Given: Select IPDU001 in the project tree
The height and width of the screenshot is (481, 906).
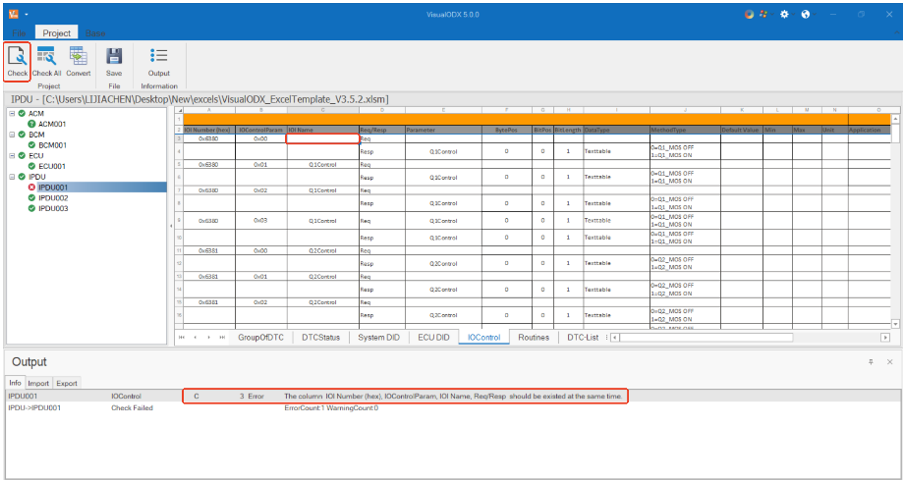Looking at the screenshot, I should 53,188.
